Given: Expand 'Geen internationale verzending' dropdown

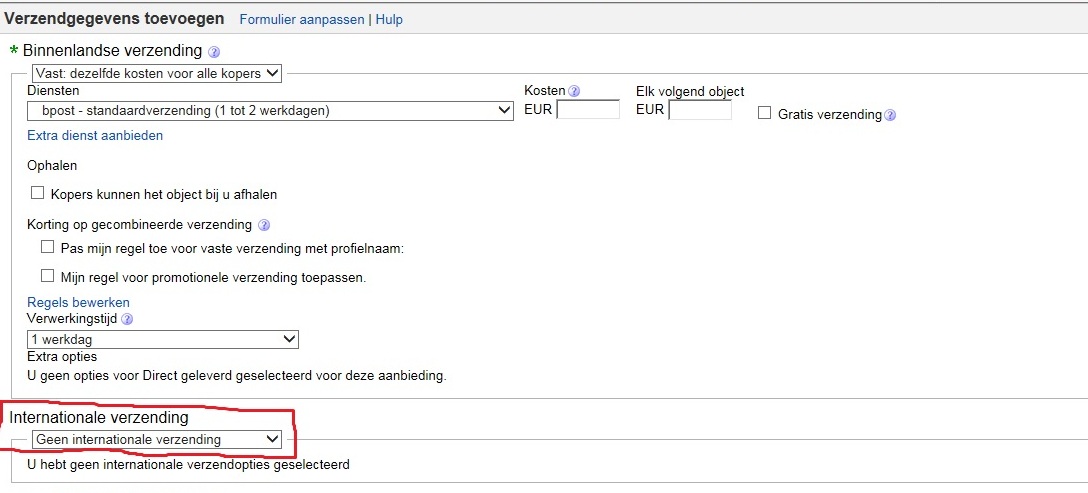Looking at the screenshot, I should point(156,439).
